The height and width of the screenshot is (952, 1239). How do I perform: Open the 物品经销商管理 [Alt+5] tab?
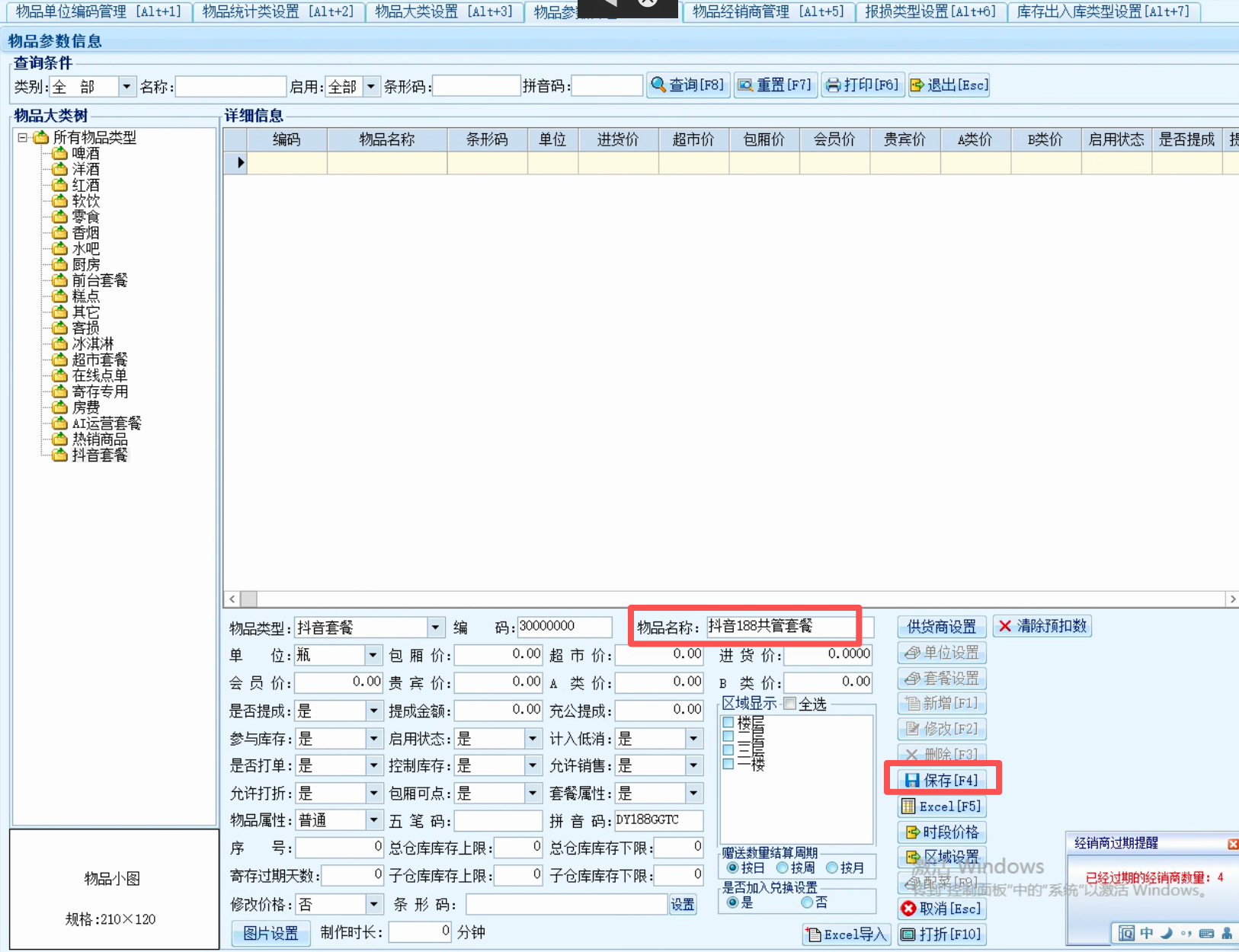[768, 11]
